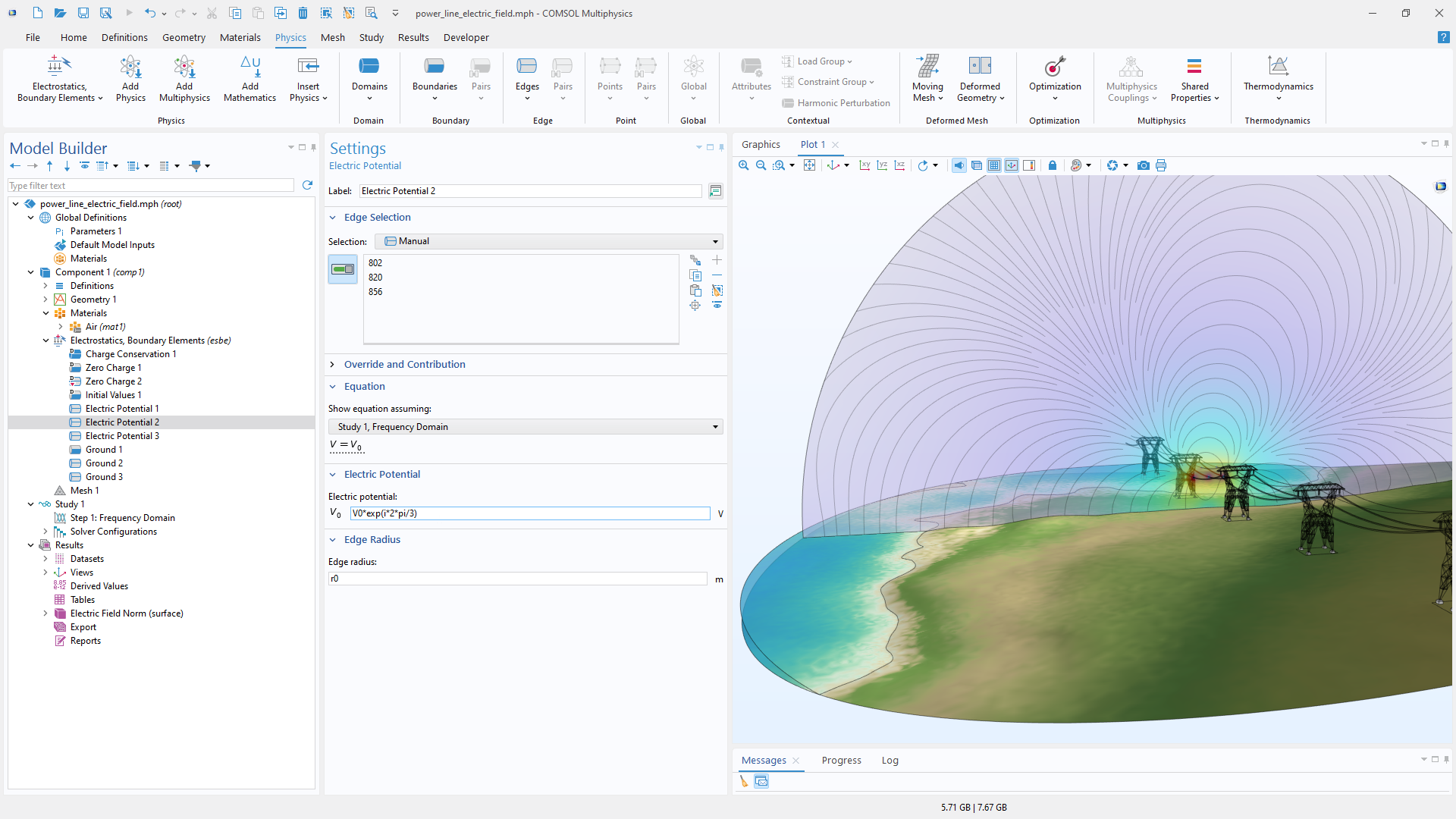Toggle the Activate Selection switch
This screenshot has height=819, width=1456.
click(343, 269)
